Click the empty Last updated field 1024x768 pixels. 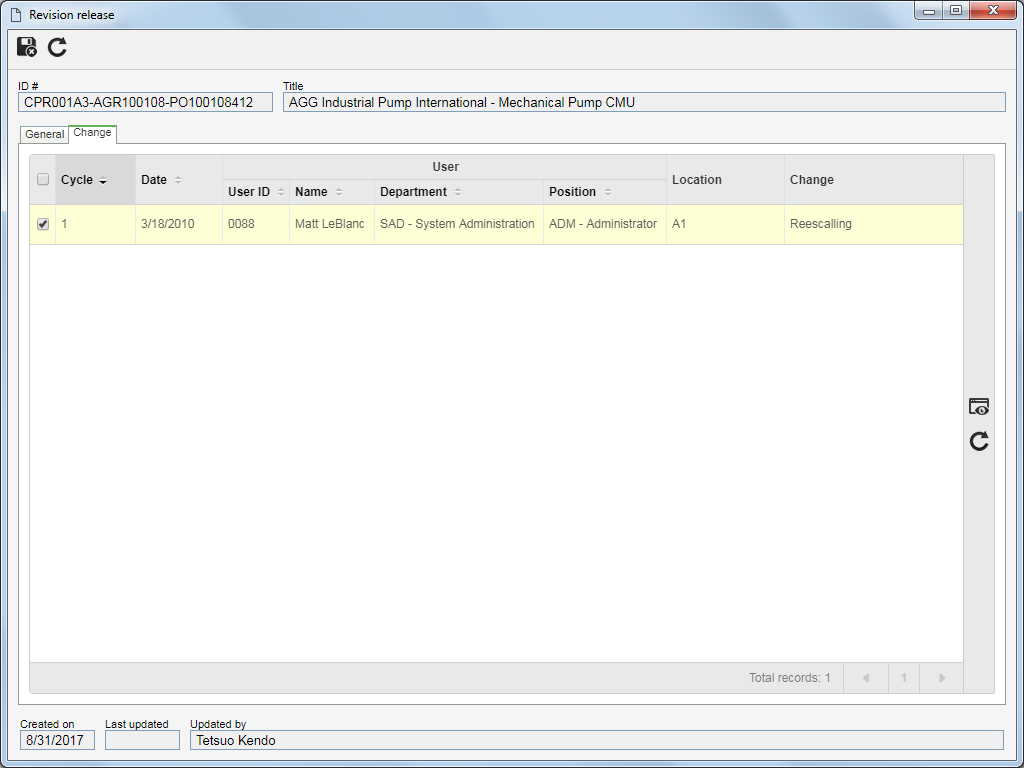click(x=142, y=740)
